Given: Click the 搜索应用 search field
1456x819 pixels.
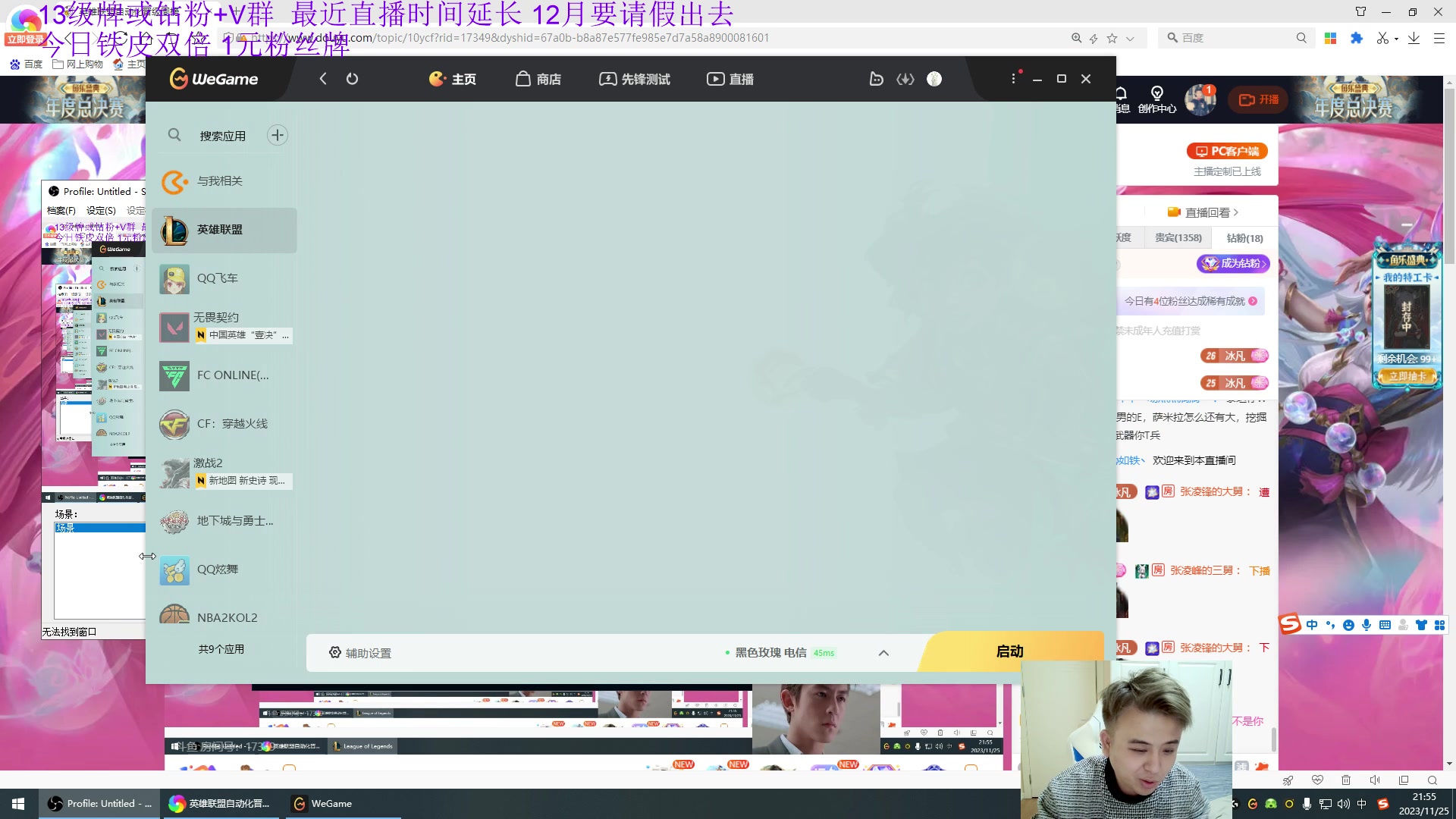Looking at the screenshot, I should [x=222, y=136].
